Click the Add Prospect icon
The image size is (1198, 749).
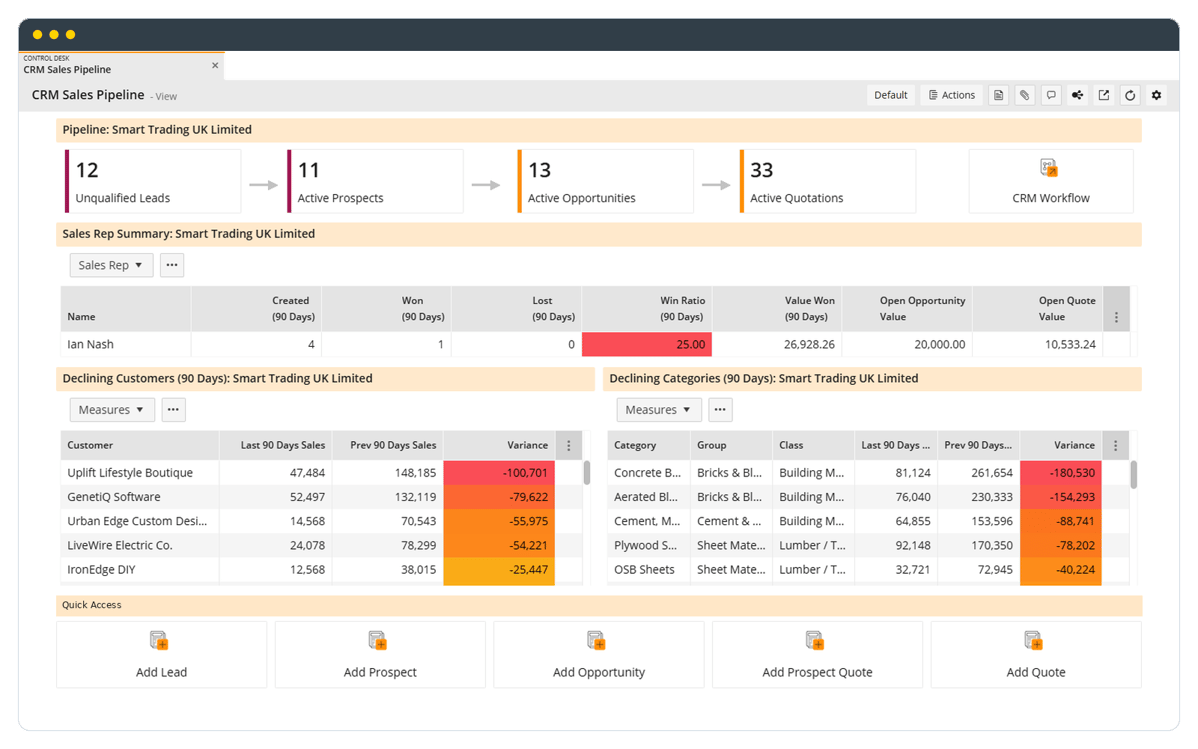tap(377, 640)
